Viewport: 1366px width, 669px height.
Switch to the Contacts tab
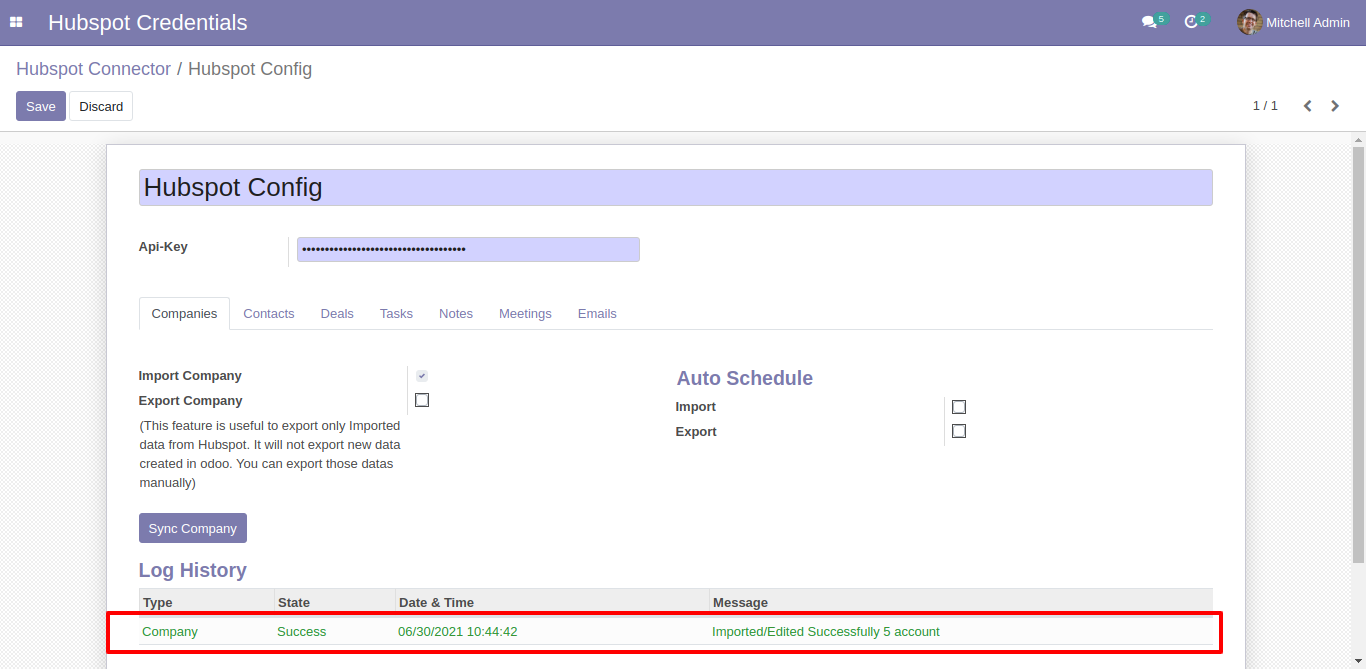pyautogui.click(x=269, y=314)
